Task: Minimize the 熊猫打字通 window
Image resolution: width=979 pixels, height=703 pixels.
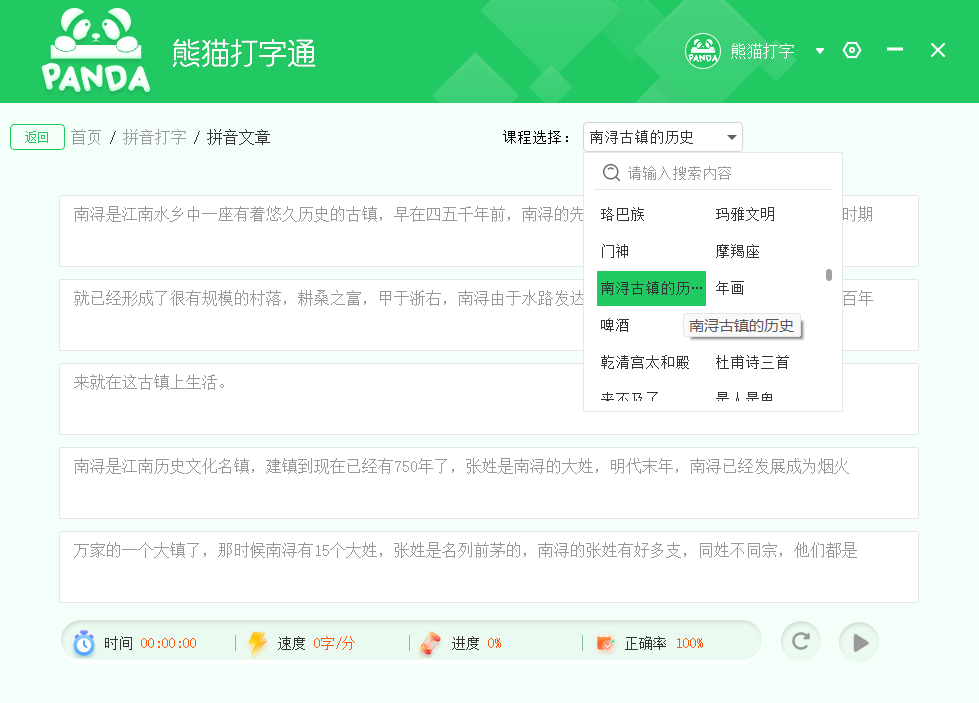Action: coord(895,49)
